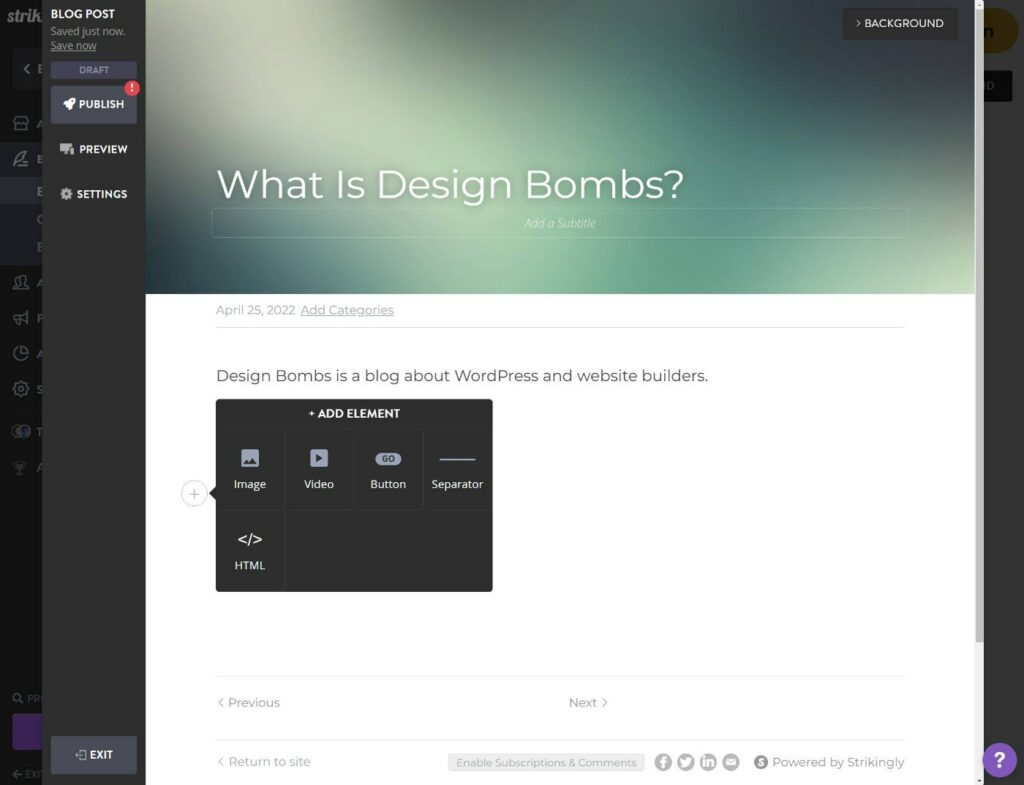Add an Image element

click(250, 470)
